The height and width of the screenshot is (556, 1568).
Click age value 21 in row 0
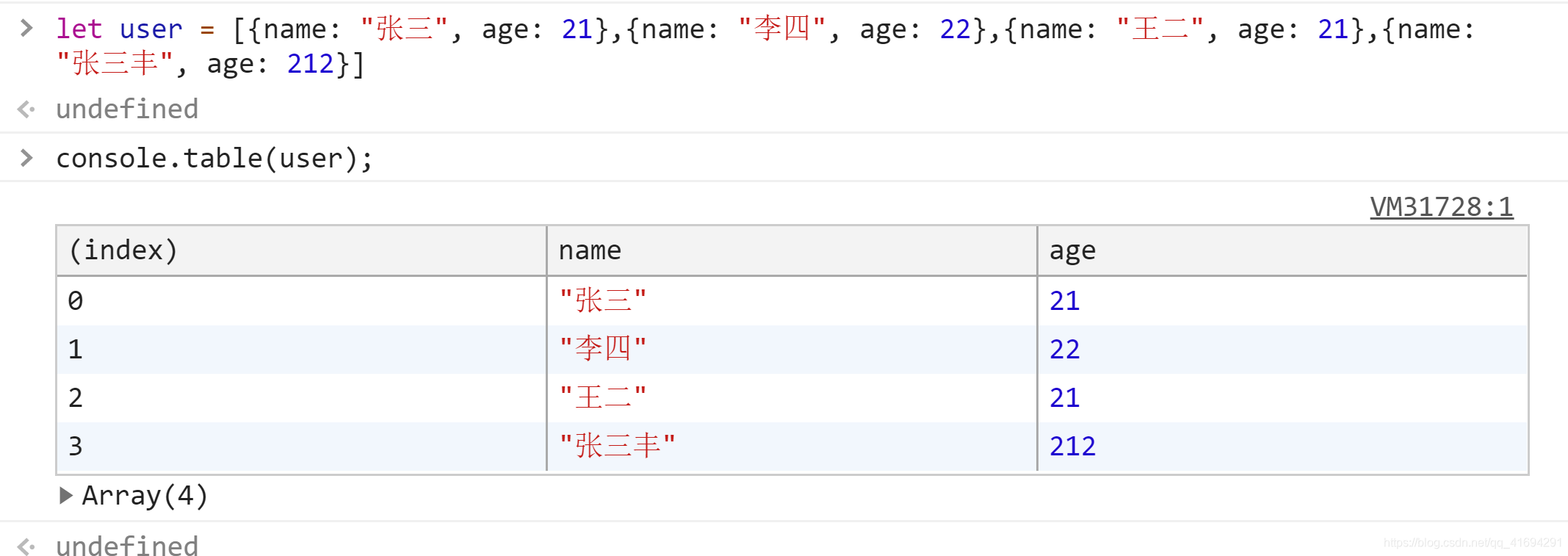(1064, 301)
